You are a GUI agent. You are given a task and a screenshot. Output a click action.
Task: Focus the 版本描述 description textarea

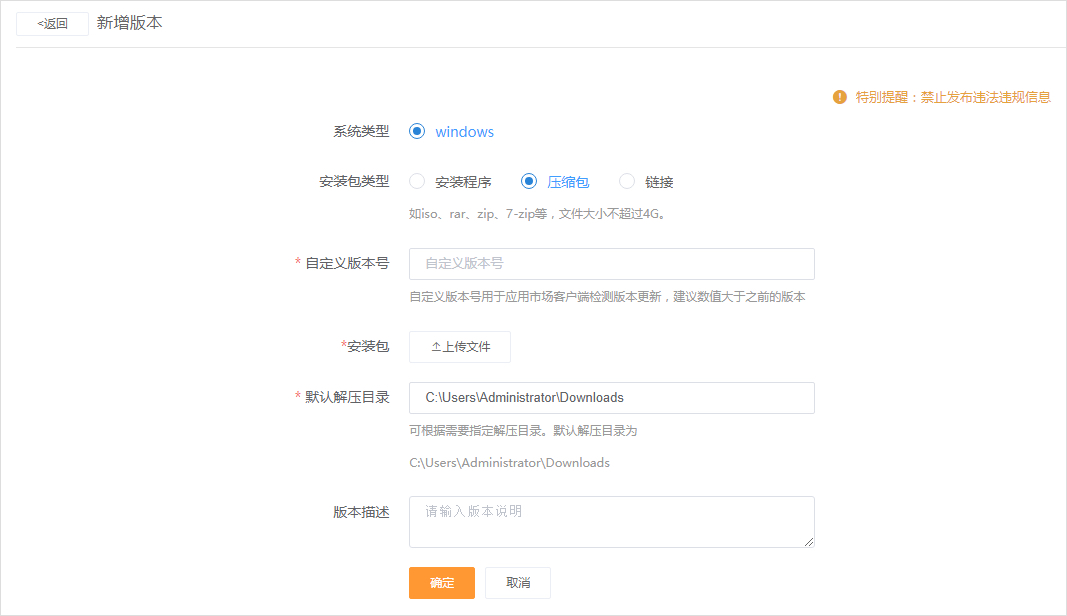(x=611, y=521)
